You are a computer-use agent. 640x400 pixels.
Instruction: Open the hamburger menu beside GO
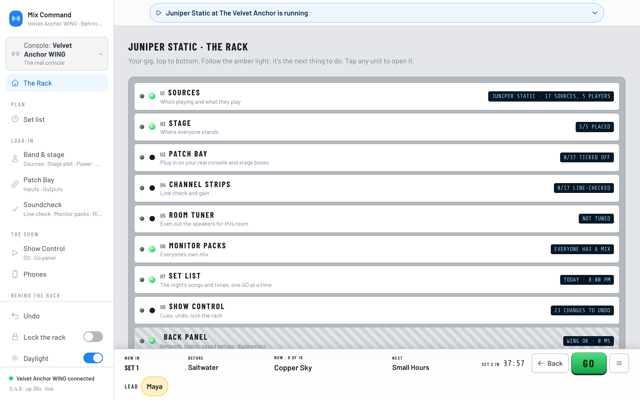[x=619, y=363]
